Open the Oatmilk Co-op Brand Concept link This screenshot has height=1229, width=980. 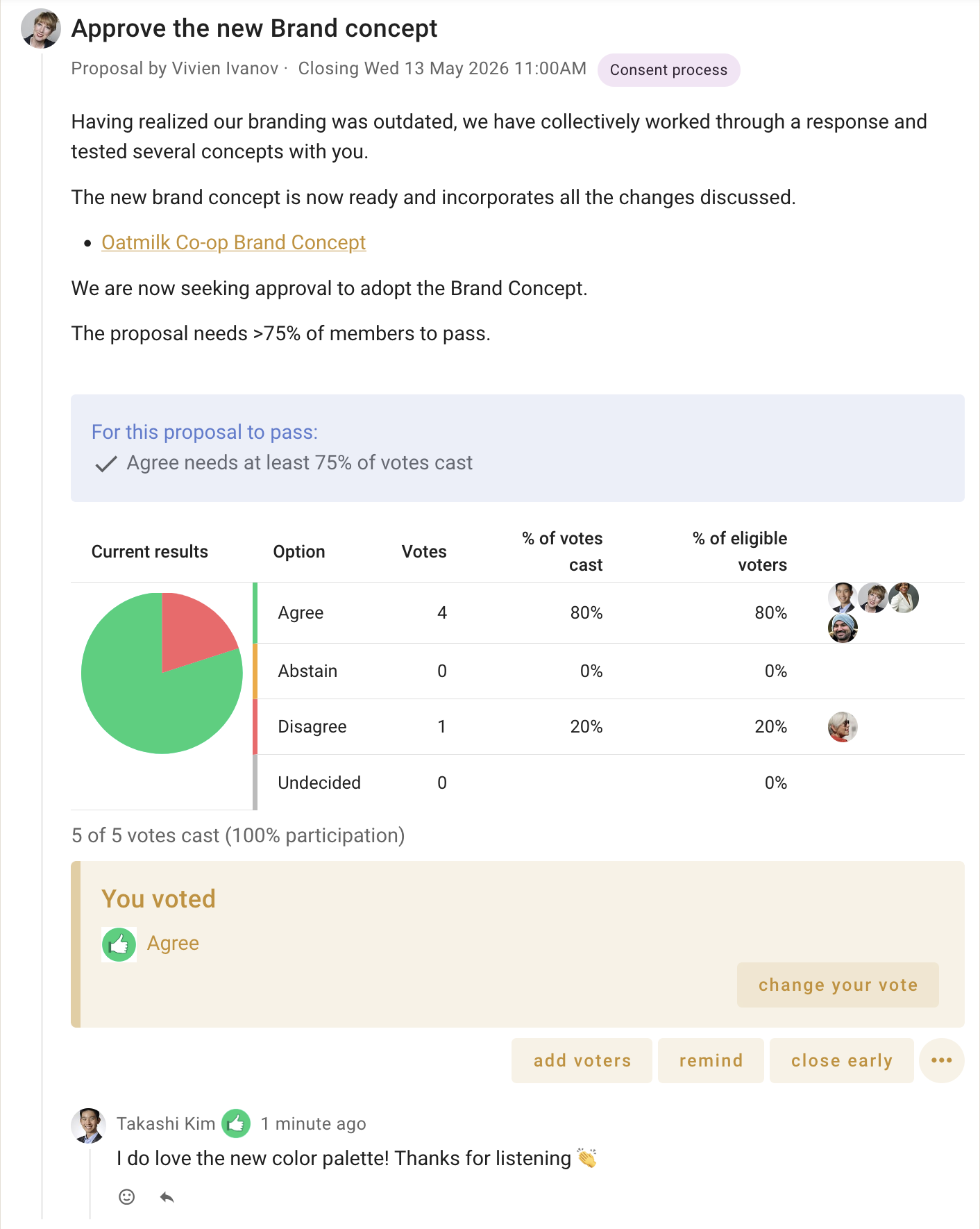click(233, 242)
